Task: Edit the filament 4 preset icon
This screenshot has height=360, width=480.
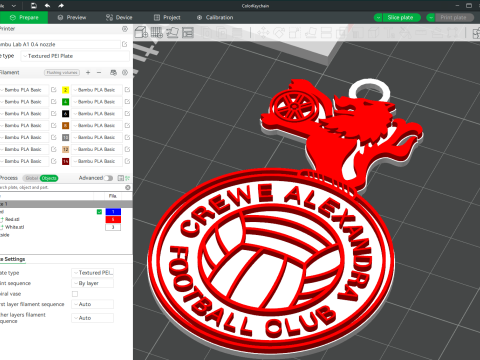Action: [127, 102]
